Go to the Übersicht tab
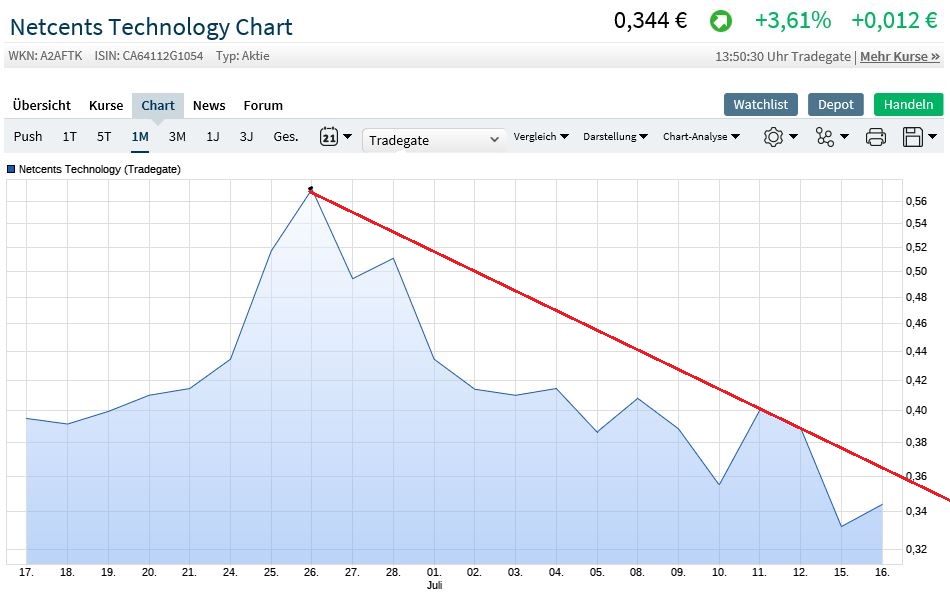The image size is (950, 593). tap(42, 105)
